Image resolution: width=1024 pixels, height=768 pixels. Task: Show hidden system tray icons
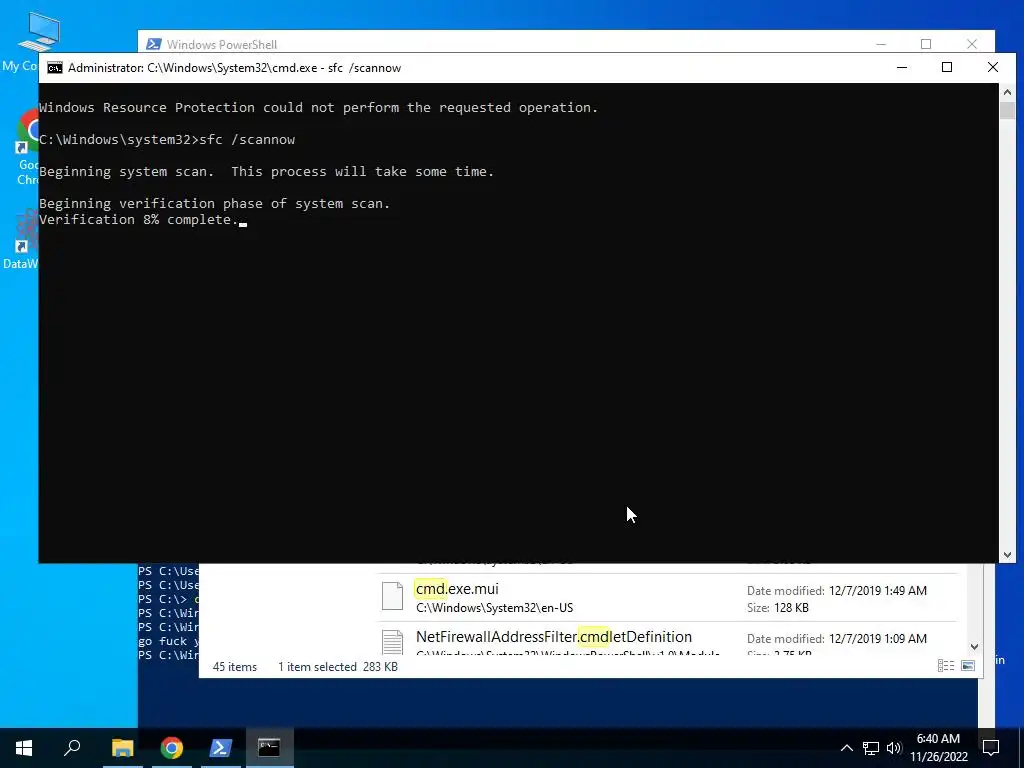point(846,748)
